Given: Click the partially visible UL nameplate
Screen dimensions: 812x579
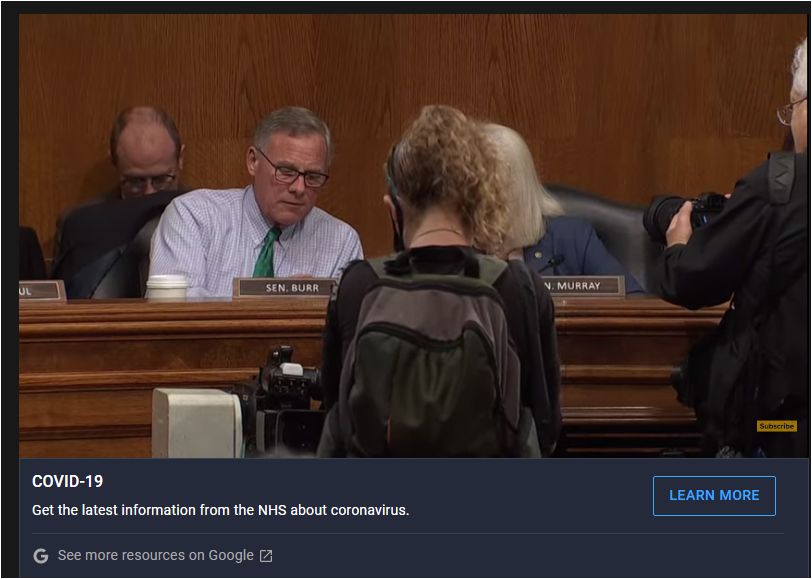Looking at the screenshot, I should point(41,291).
